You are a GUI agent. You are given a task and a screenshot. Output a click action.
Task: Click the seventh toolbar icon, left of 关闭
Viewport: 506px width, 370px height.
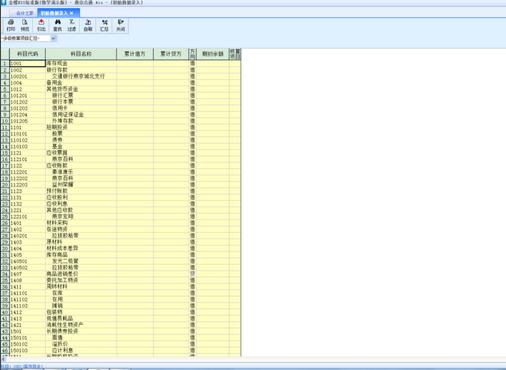pos(104,25)
